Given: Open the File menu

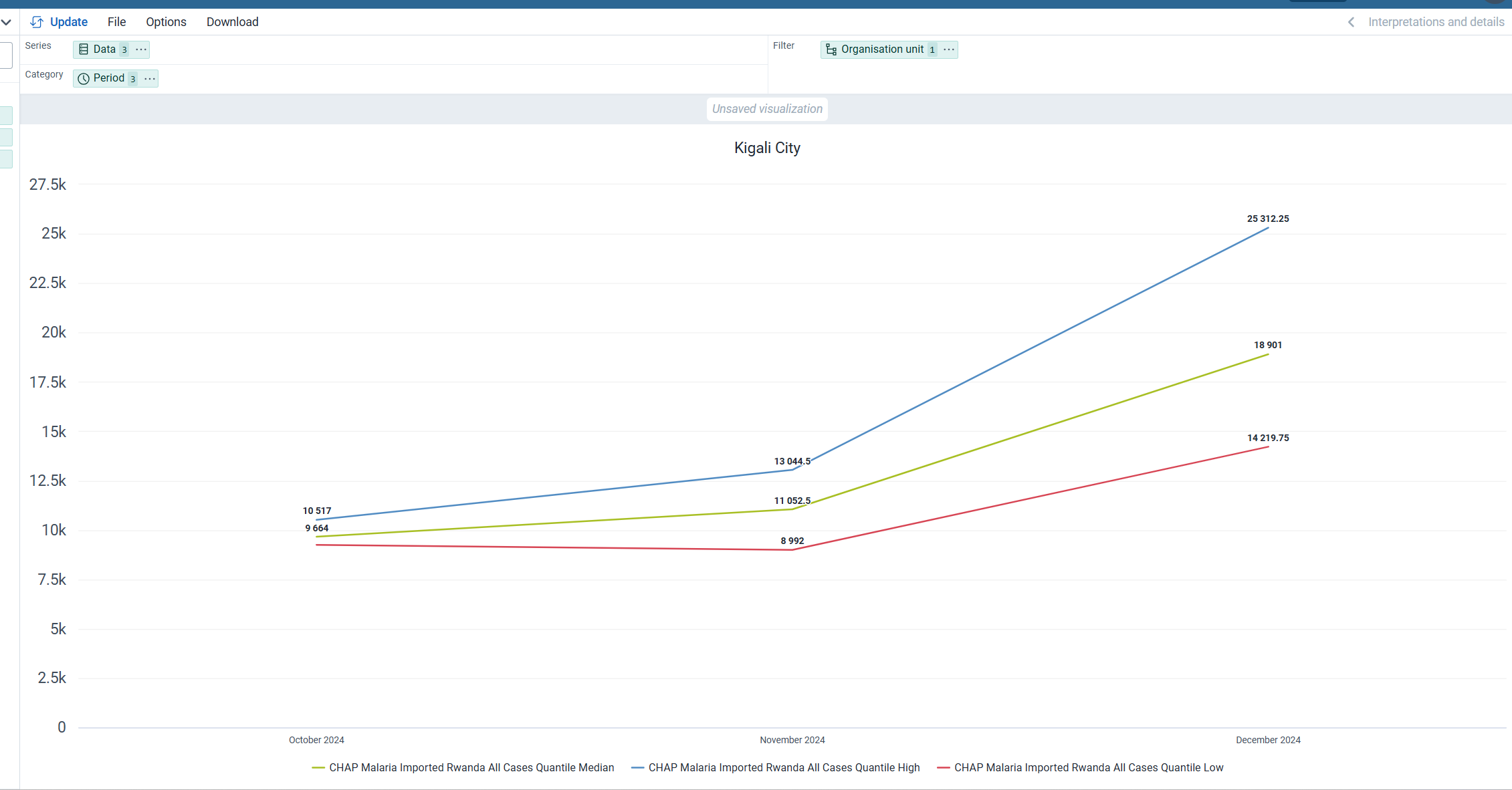Looking at the screenshot, I should pos(116,22).
